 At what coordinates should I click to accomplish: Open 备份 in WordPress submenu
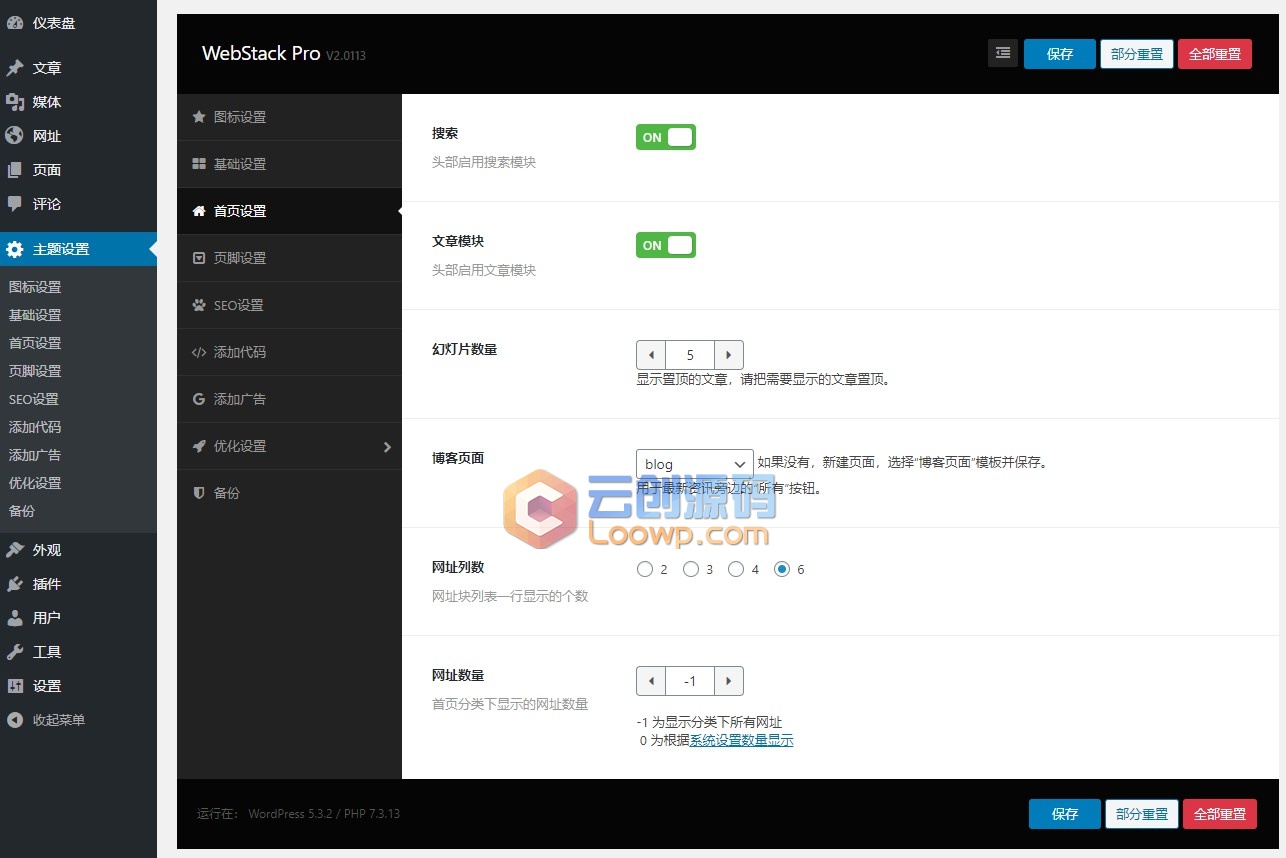(22, 511)
